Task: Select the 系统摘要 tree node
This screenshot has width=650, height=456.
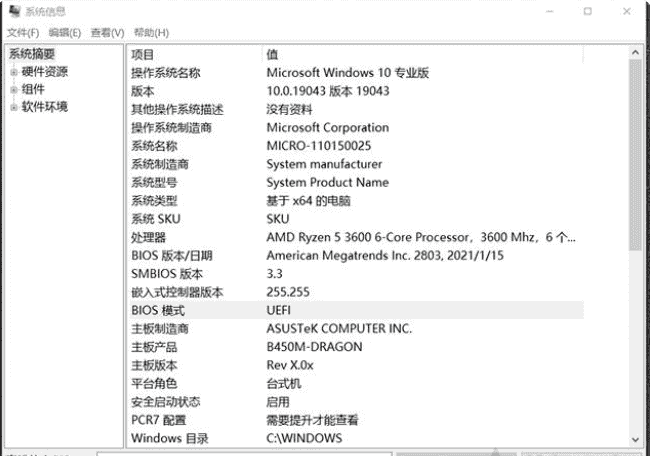Action: pos(32,54)
